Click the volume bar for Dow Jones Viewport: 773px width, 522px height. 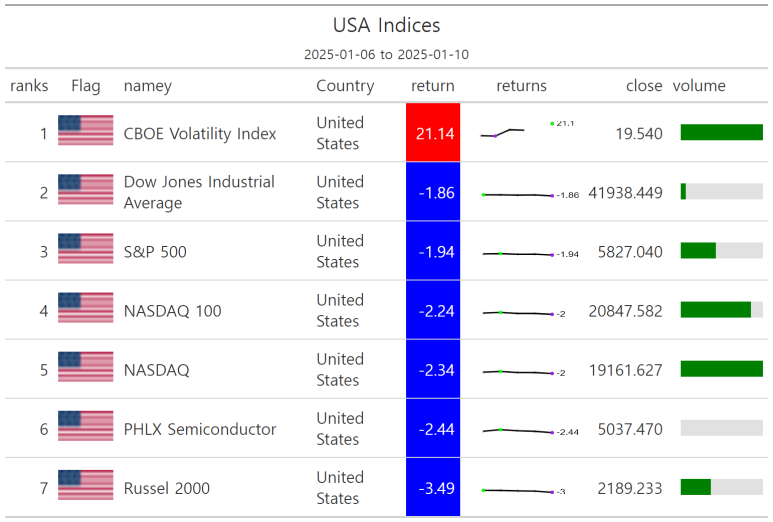pos(722,191)
